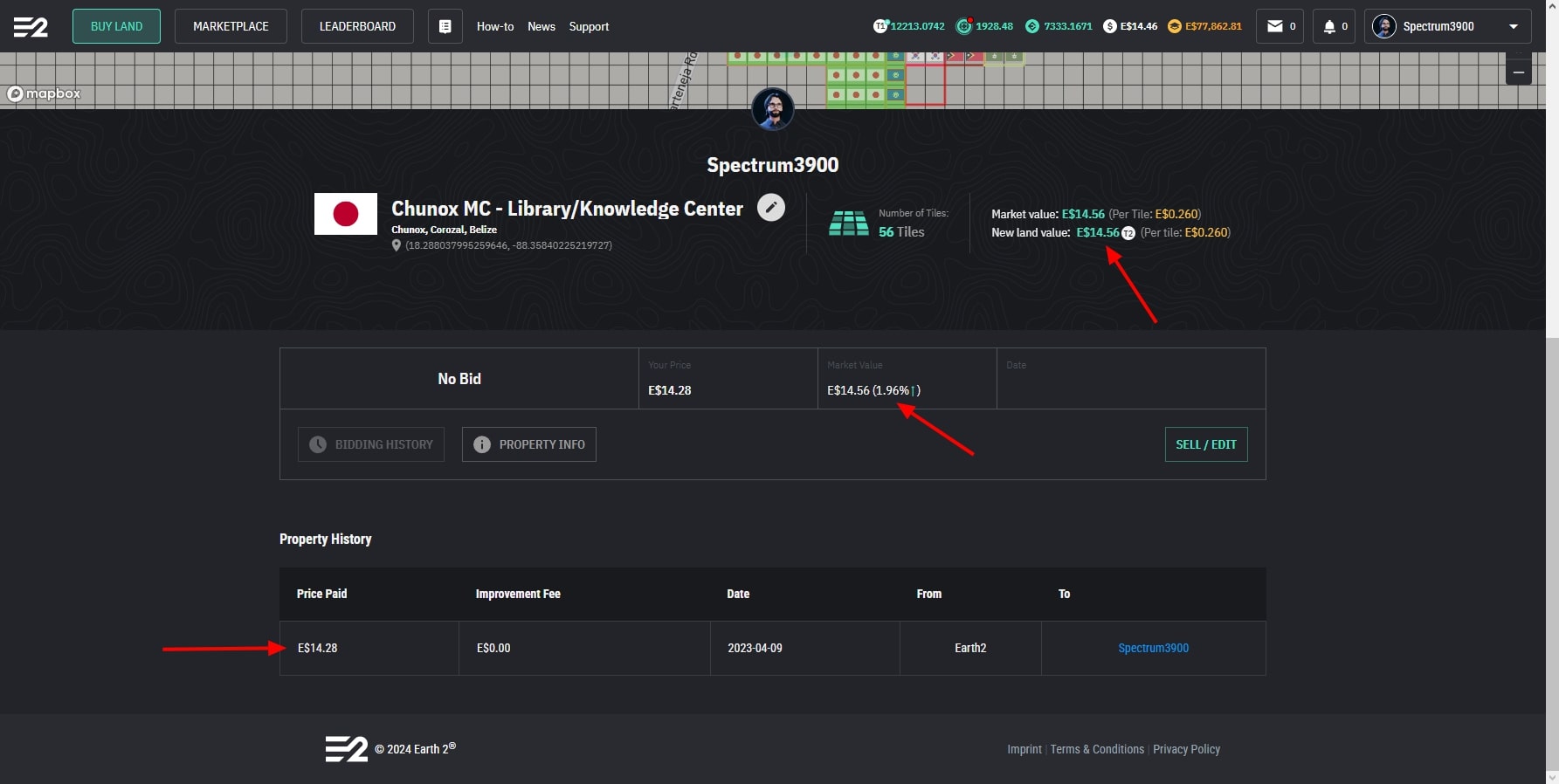Click the map location pin by coordinates
The width and height of the screenshot is (1559, 784).
point(397,245)
